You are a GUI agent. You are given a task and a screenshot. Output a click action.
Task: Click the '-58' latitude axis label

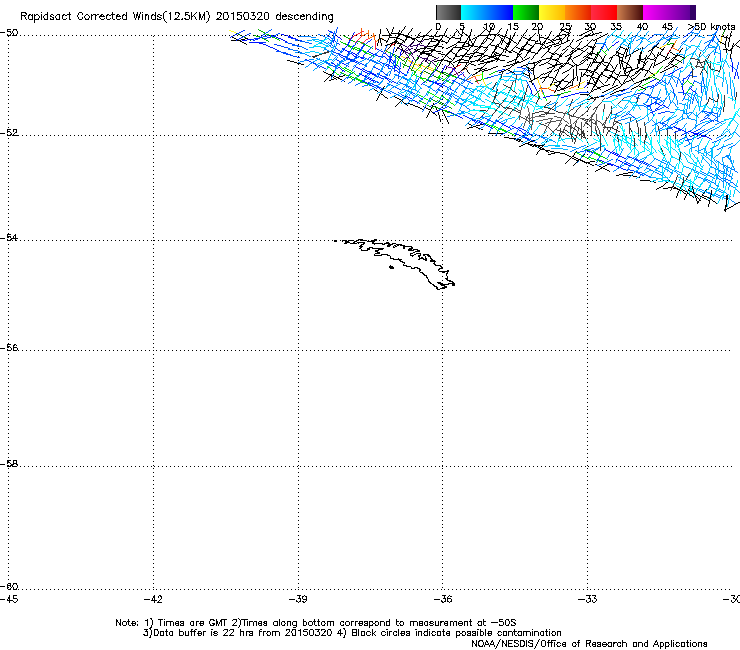click(9, 464)
